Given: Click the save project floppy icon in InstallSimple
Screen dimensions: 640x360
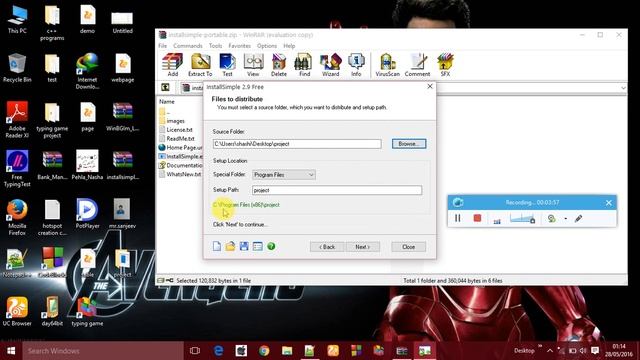Looking at the screenshot, I should [x=244, y=246].
